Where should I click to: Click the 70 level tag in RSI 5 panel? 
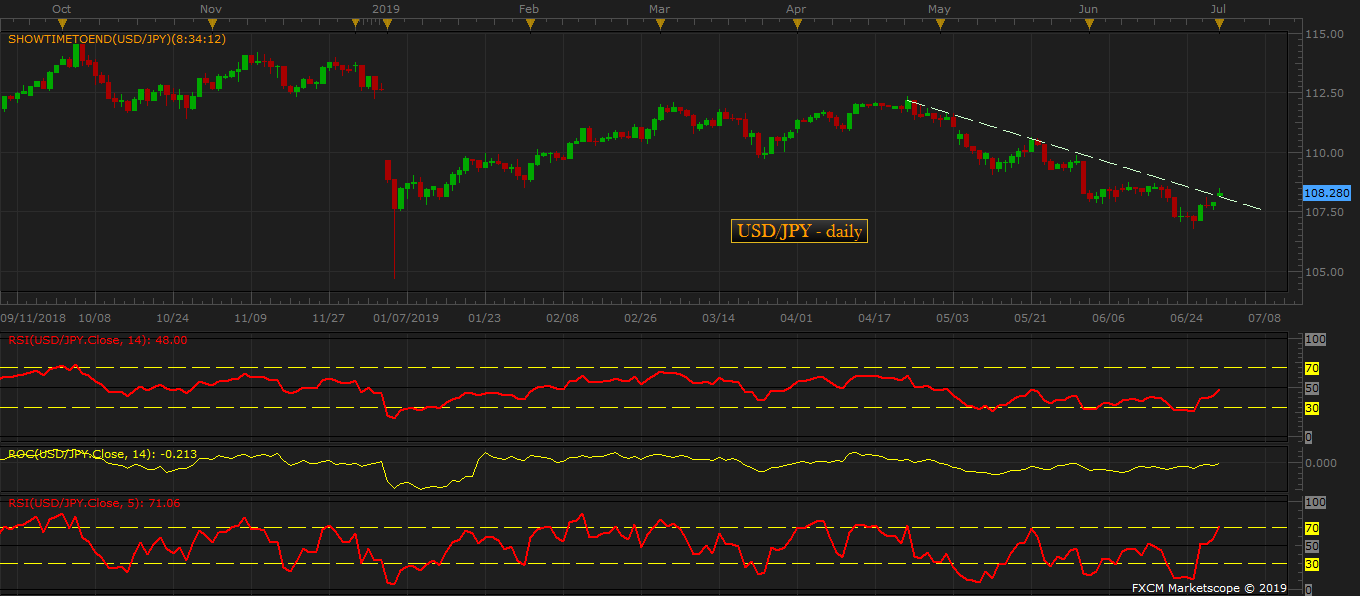[x=1312, y=528]
